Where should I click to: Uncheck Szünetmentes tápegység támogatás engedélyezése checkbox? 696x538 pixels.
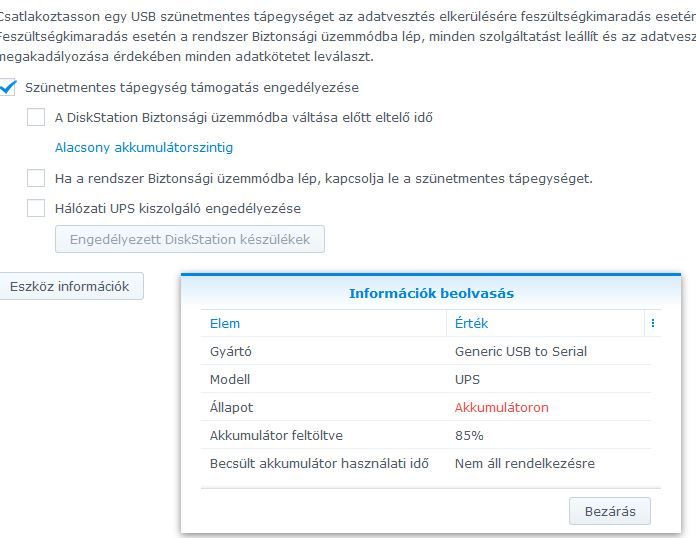coord(9,87)
